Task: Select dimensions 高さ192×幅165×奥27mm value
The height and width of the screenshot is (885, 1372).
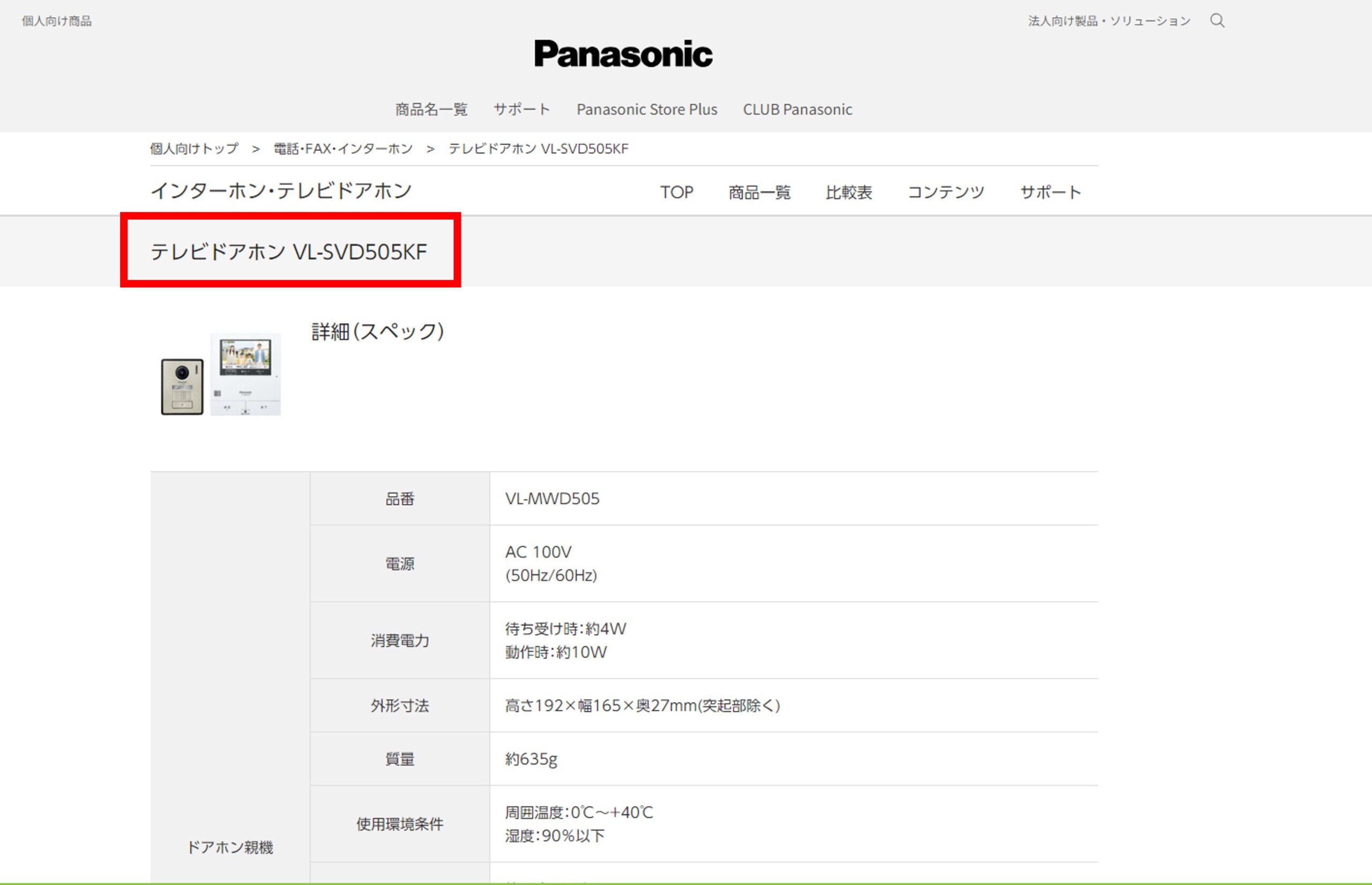Action: [x=643, y=705]
